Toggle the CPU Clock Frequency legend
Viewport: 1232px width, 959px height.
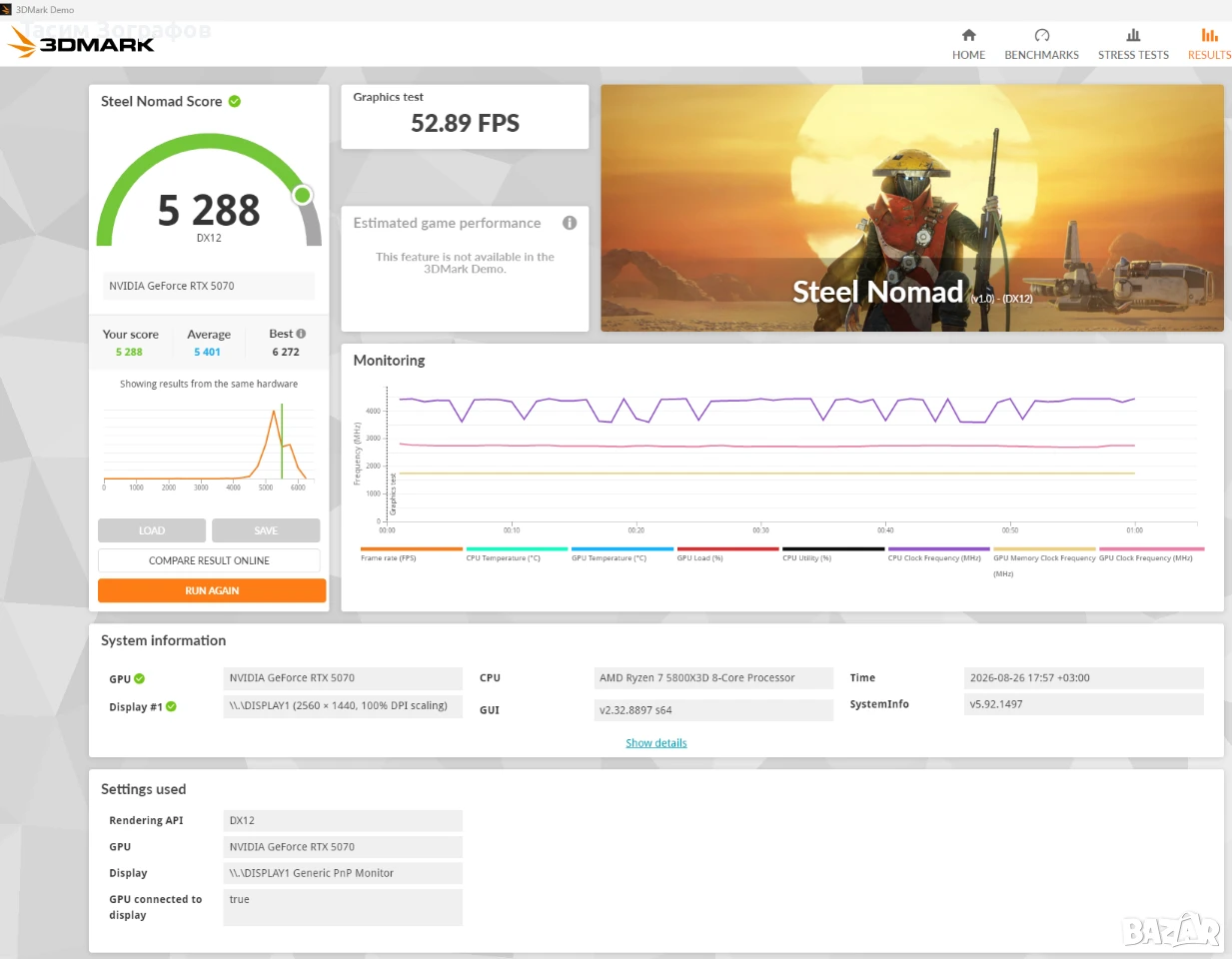coord(938,553)
